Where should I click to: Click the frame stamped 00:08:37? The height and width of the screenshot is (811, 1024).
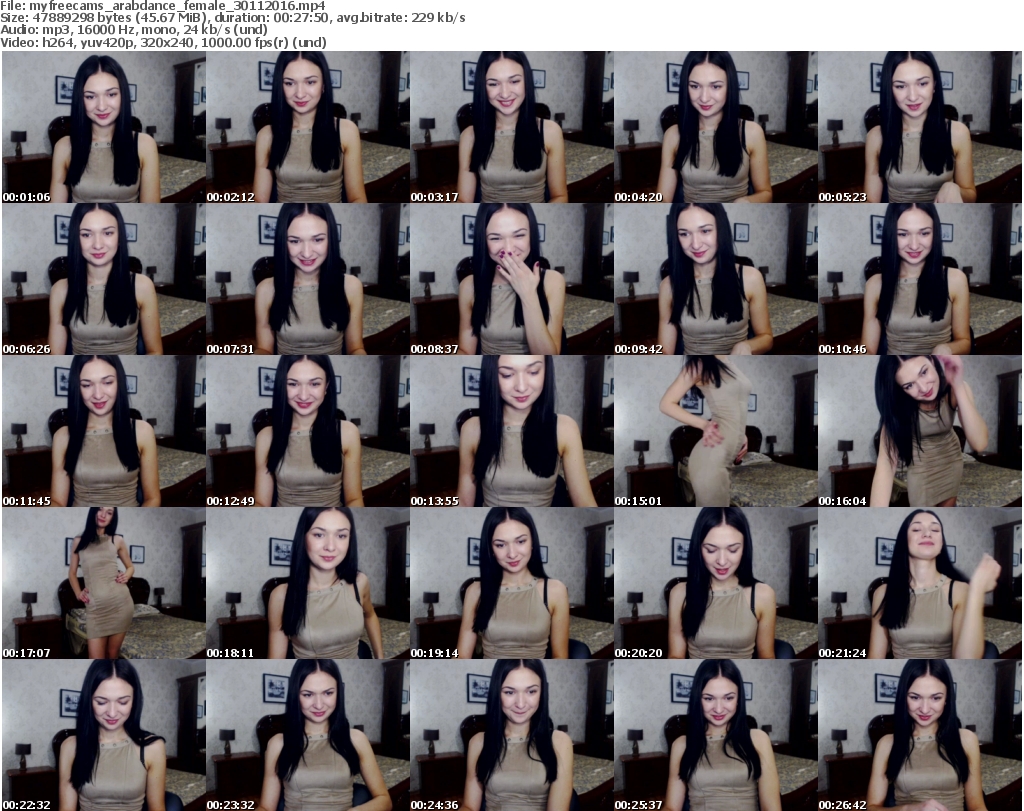click(511, 279)
